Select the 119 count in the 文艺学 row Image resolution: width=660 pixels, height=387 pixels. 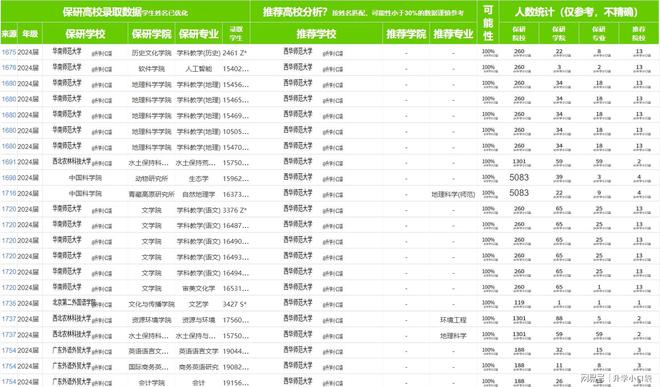[519, 302]
